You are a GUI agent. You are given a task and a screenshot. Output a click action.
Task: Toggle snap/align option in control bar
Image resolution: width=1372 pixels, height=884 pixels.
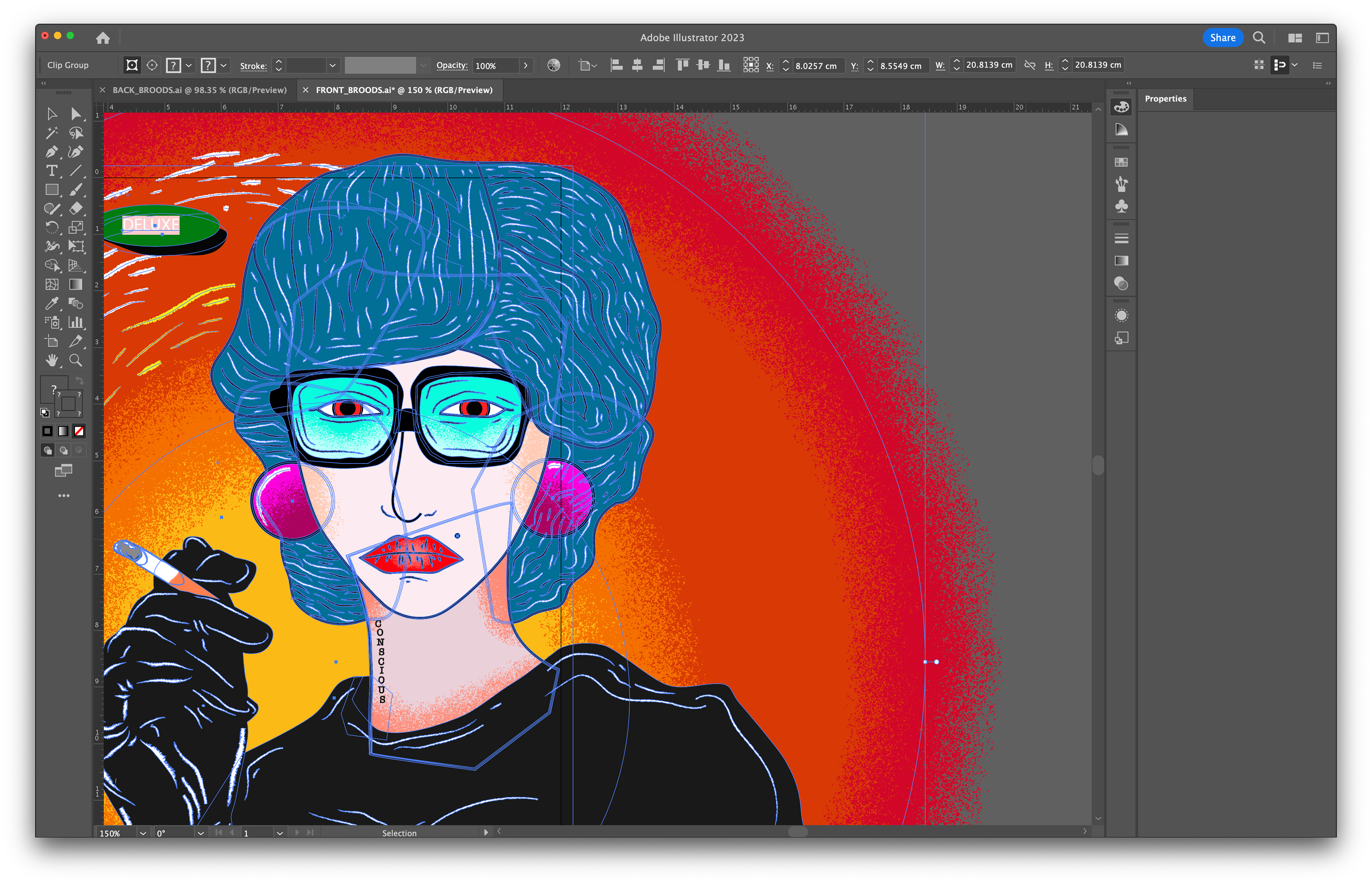pos(1279,65)
